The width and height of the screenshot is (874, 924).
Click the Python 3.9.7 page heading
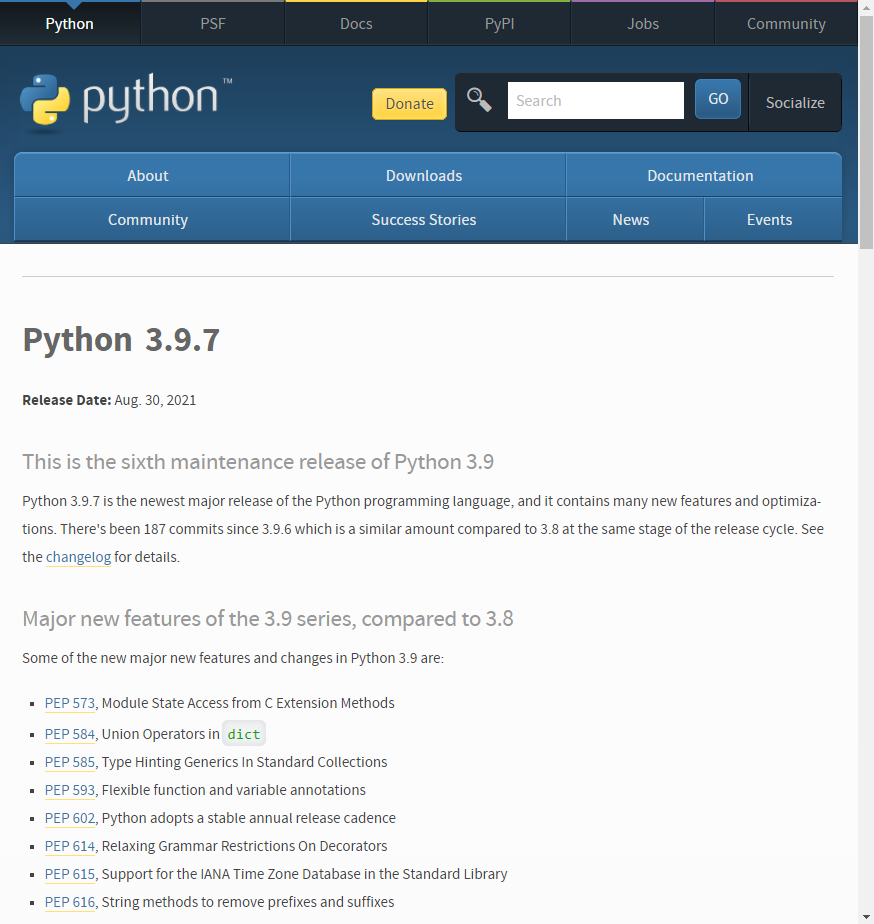121,340
